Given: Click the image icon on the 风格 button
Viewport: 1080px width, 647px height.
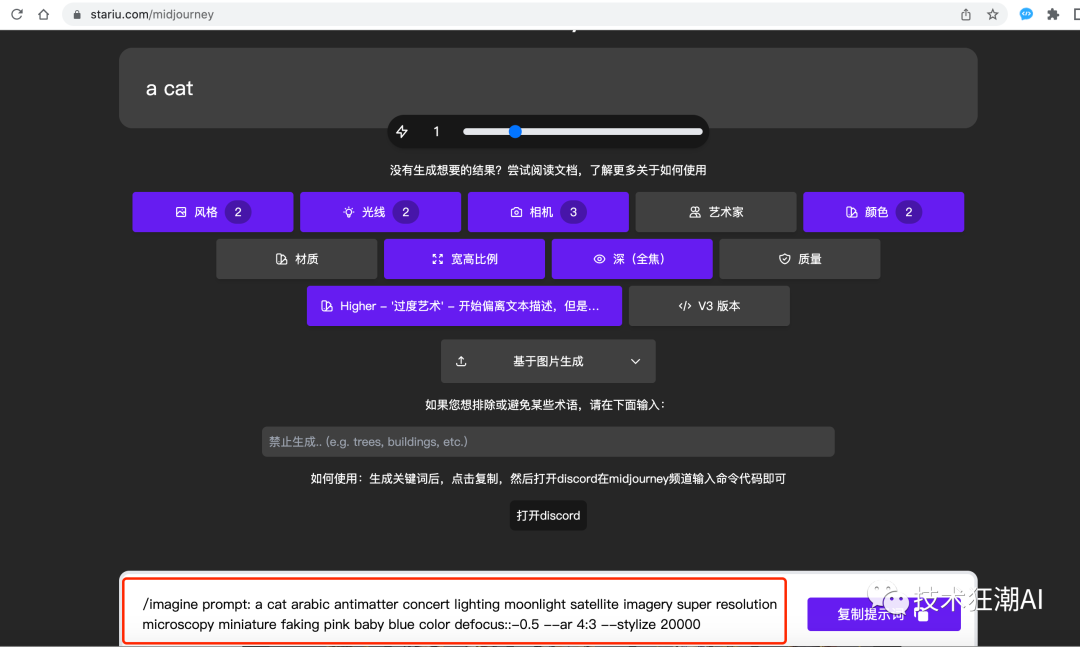Looking at the screenshot, I should [180, 212].
